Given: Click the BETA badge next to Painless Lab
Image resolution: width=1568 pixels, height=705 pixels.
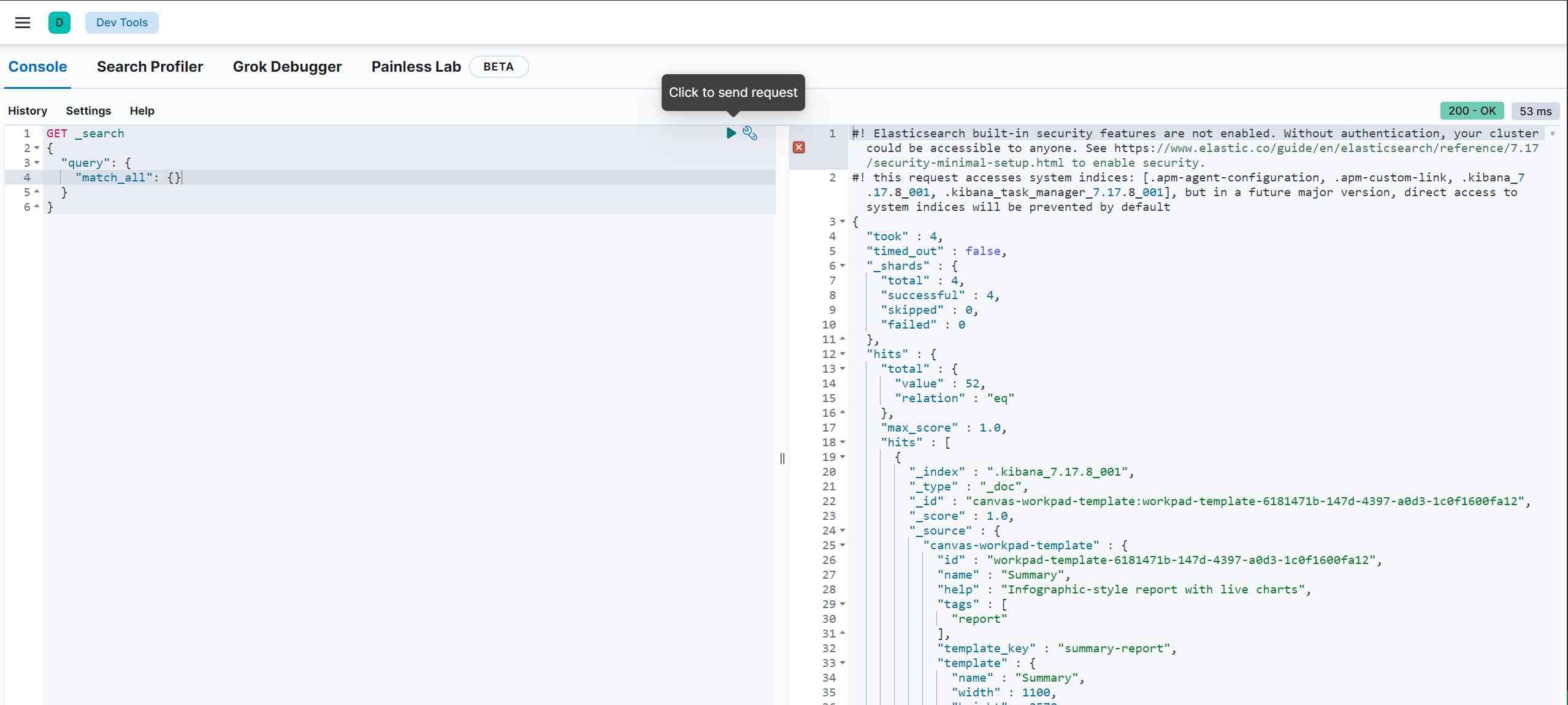Looking at the screenshot, I should pyautogui.click(x=498, y=67).
